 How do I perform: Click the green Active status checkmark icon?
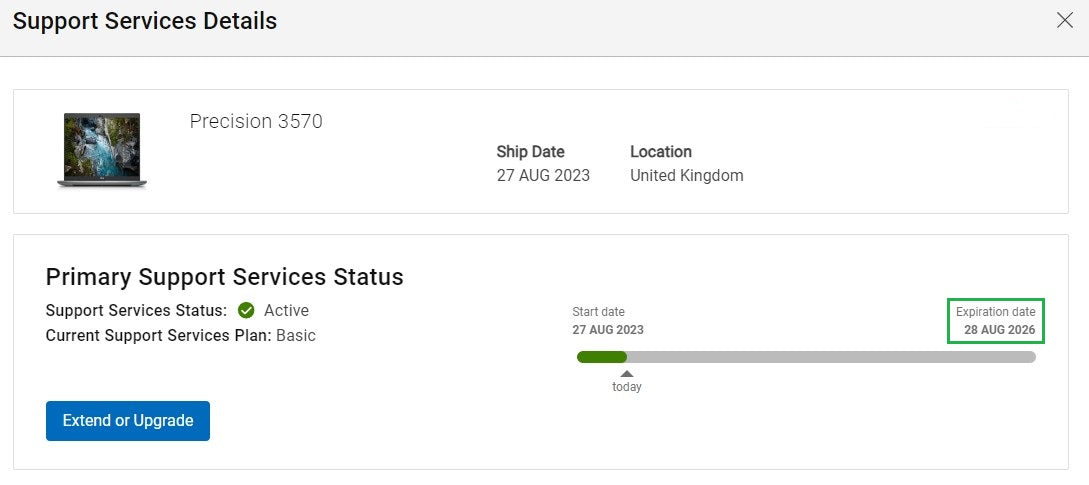[x=246, y=311]
